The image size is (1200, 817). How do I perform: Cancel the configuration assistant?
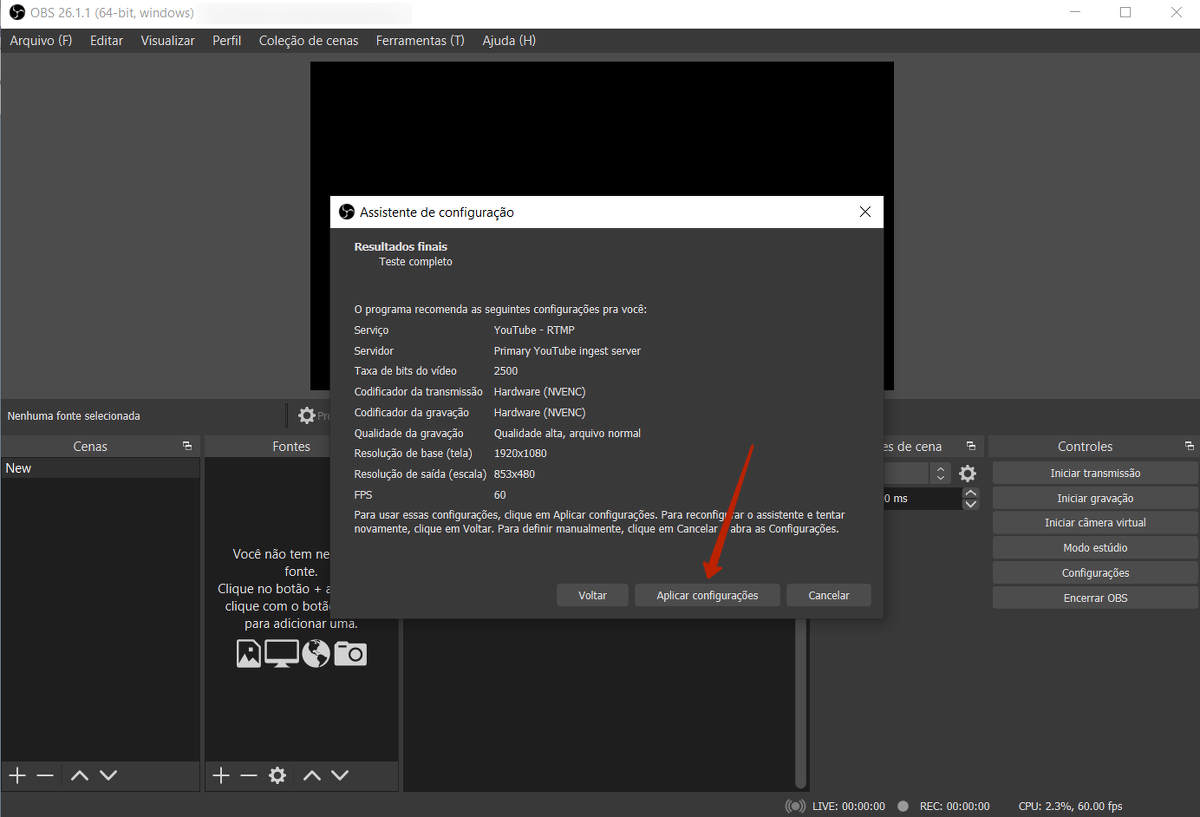tap(828, 595)
